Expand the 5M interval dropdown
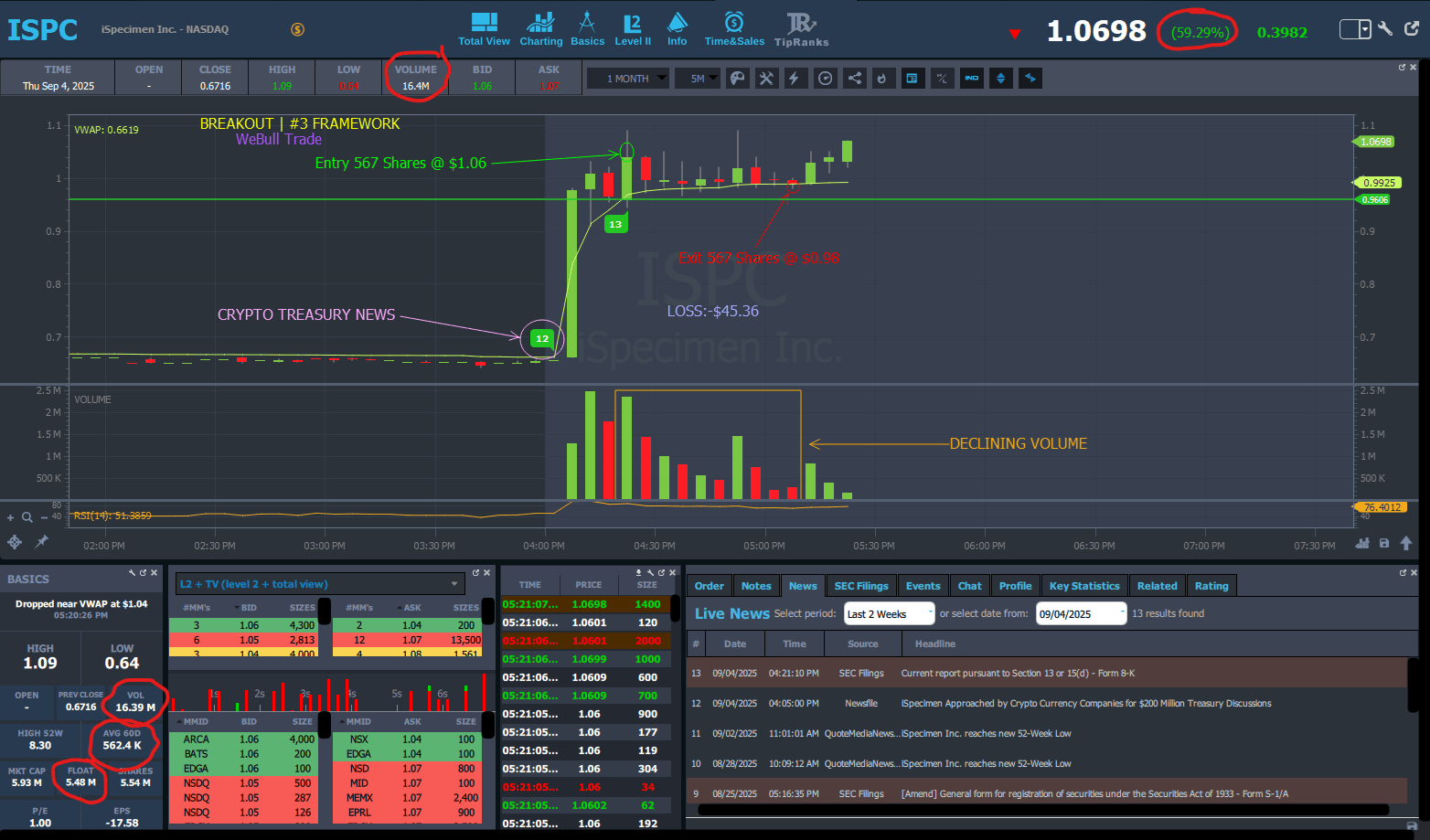 (699, 79)
